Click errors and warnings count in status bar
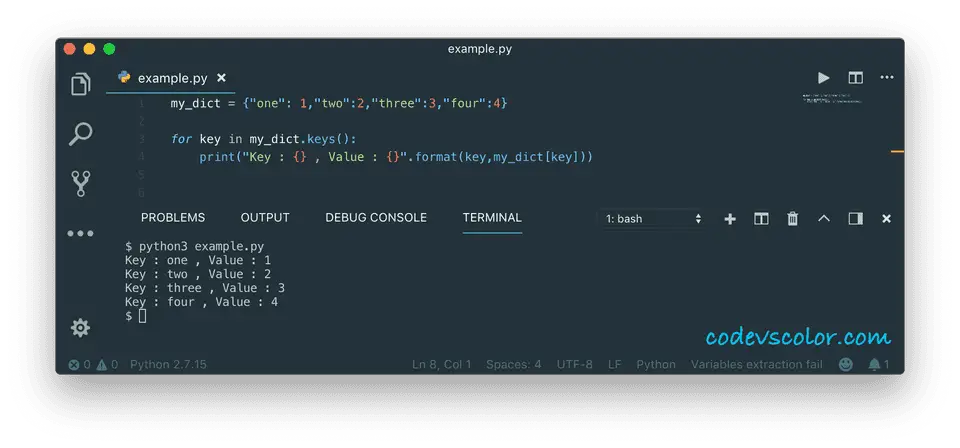 [x=93, y=365]
